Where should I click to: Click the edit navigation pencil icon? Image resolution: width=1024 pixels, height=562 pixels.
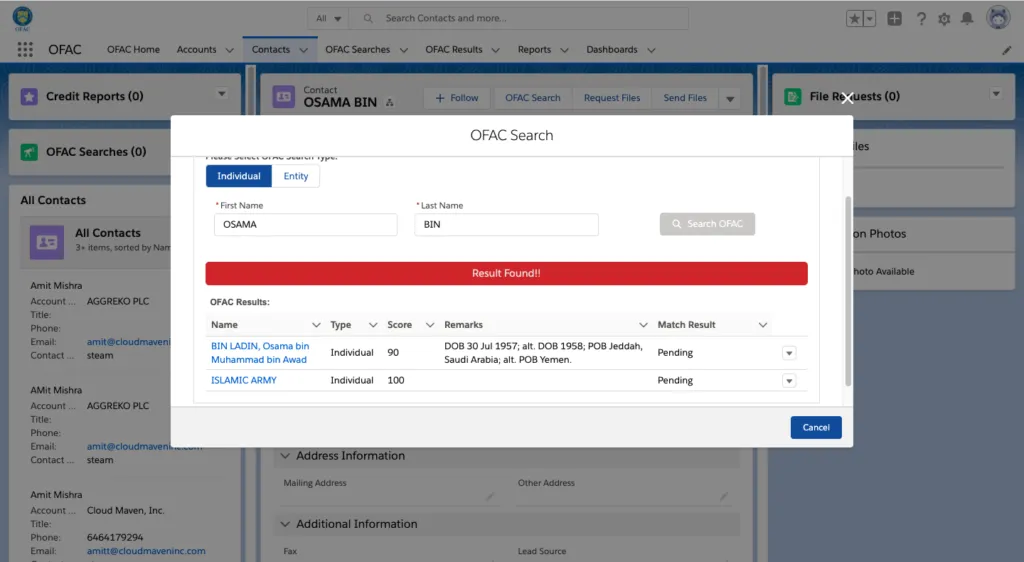(x=1006, y=50)
